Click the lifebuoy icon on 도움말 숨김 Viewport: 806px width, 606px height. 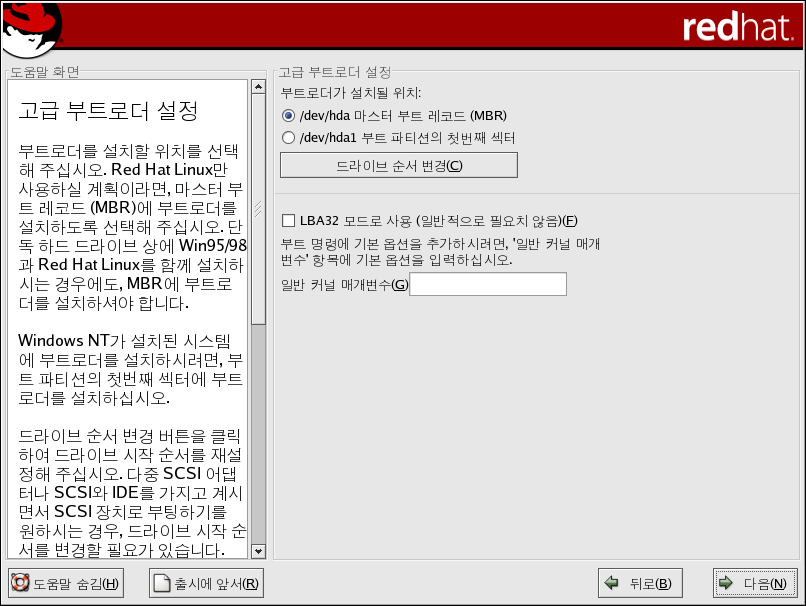pos(20,583)
